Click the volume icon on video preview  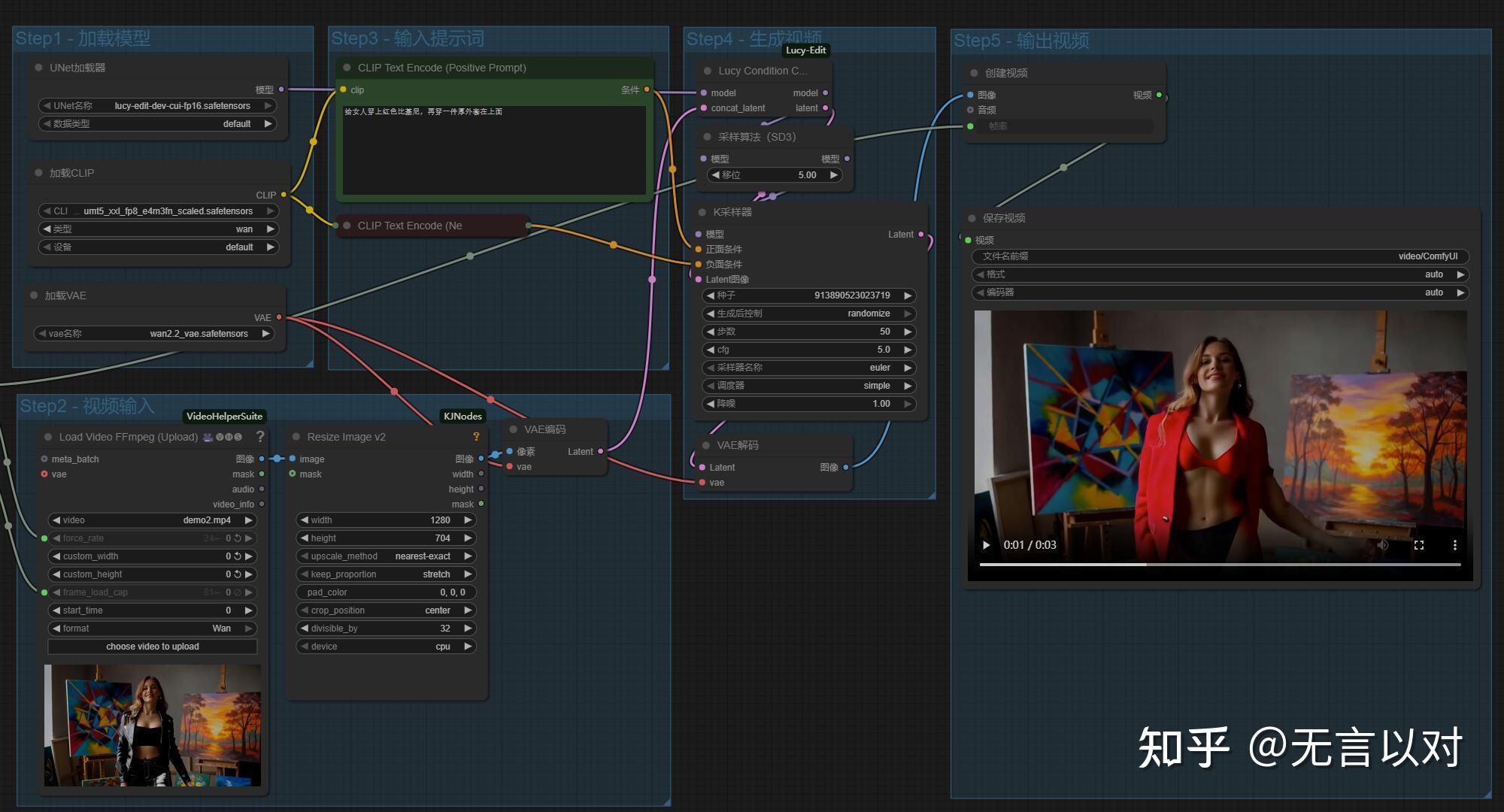[x=1382, y=545]
